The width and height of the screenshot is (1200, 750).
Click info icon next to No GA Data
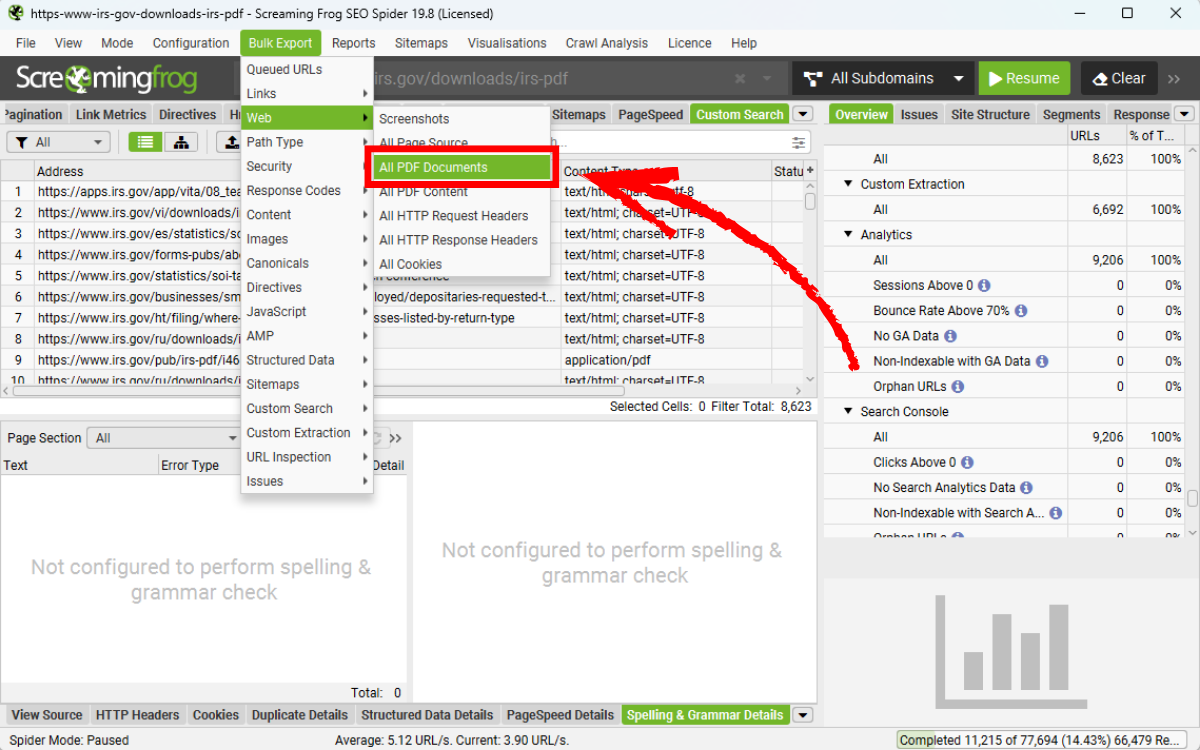click(950, 336)
